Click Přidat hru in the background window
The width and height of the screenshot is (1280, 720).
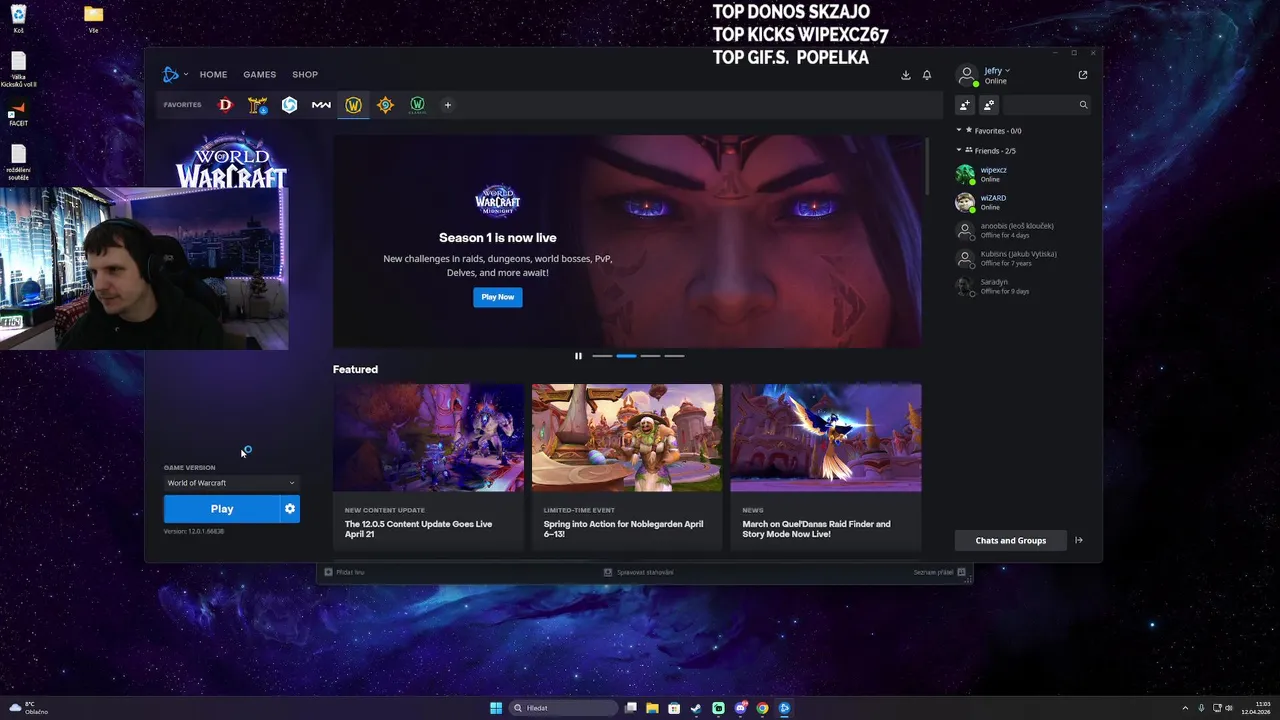pos(344,572)
